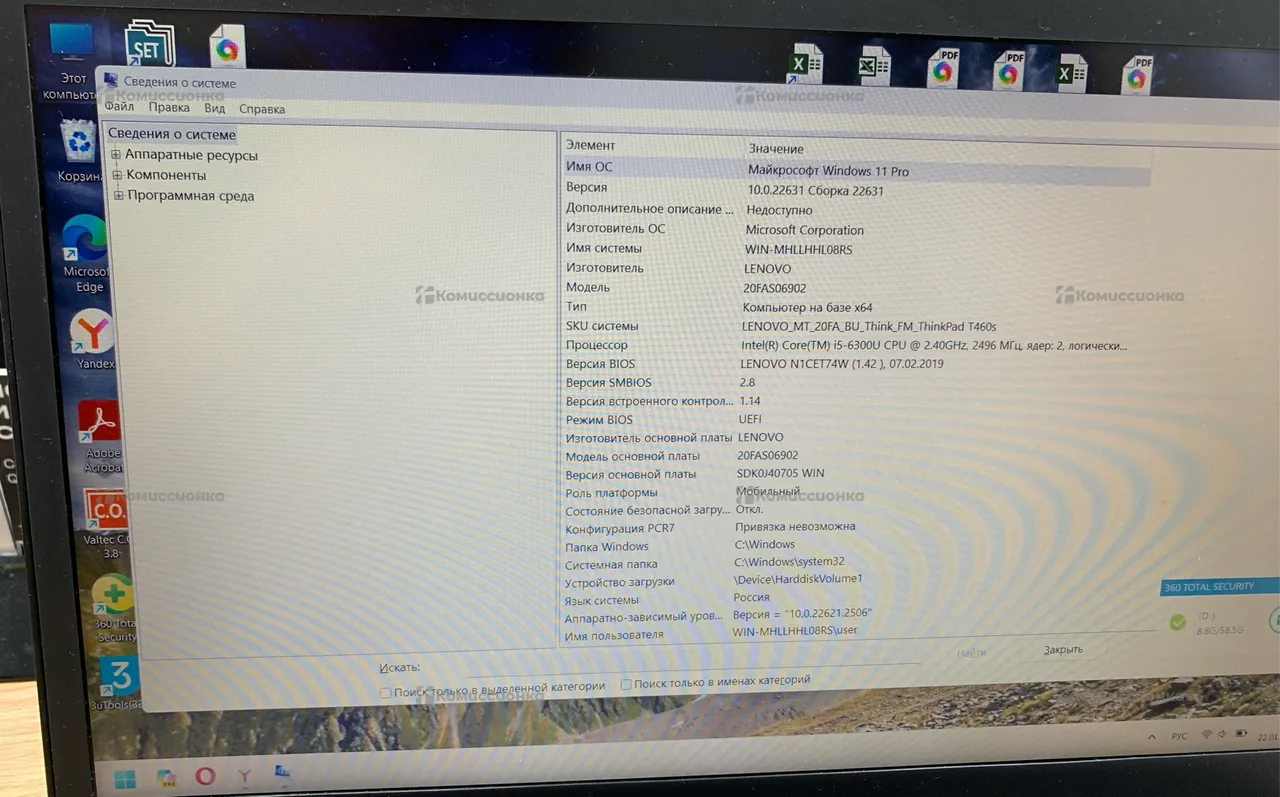Launch the 360 Total Security desktop shortcut
This screenshot has height=797, width=1280.
tap(114, 609)
